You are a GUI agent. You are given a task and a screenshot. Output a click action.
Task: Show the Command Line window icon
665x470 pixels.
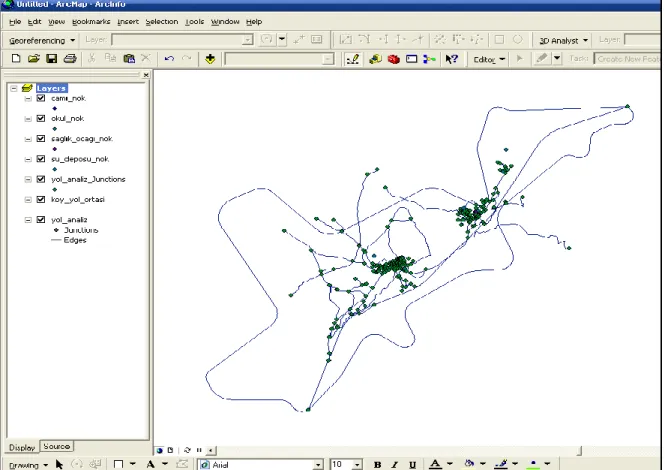(411, 59)
